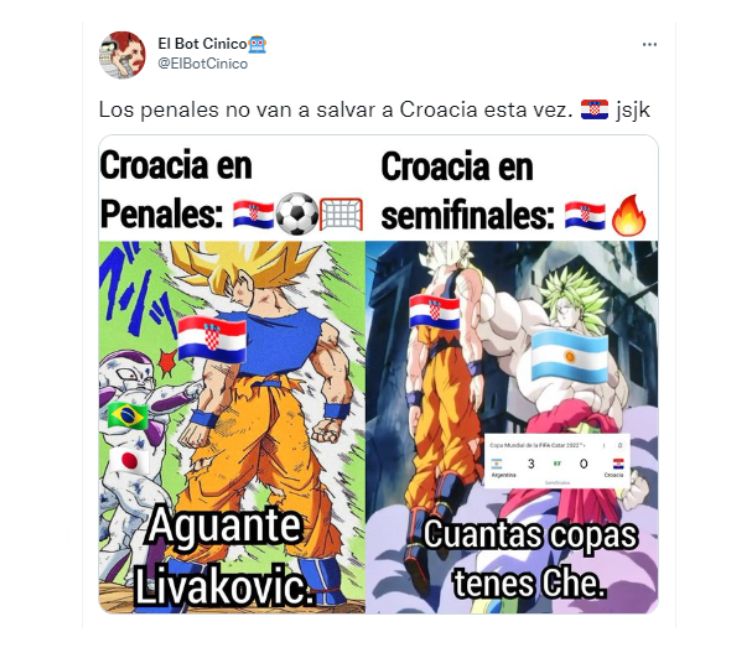
Task: Click the Argentina 3-0 Croacia score card
Action: point(557,462)
